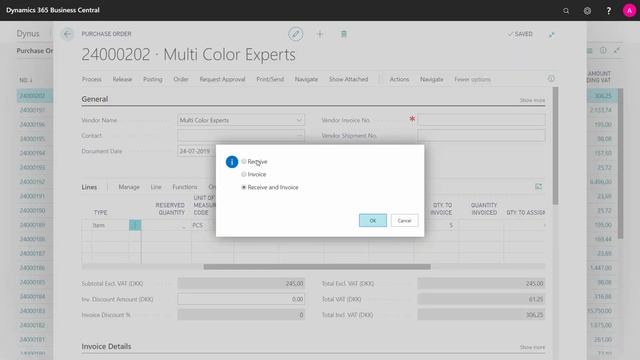Open the settings gear icon

587,11
